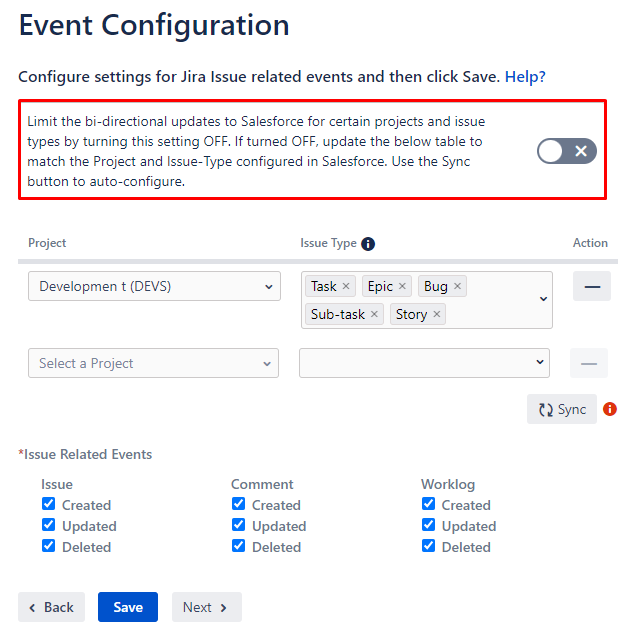The width and height of the screenshot is (627, 634).
Task: Go Back to previous step
Action: pyautogui.click(x=51, y=607)
